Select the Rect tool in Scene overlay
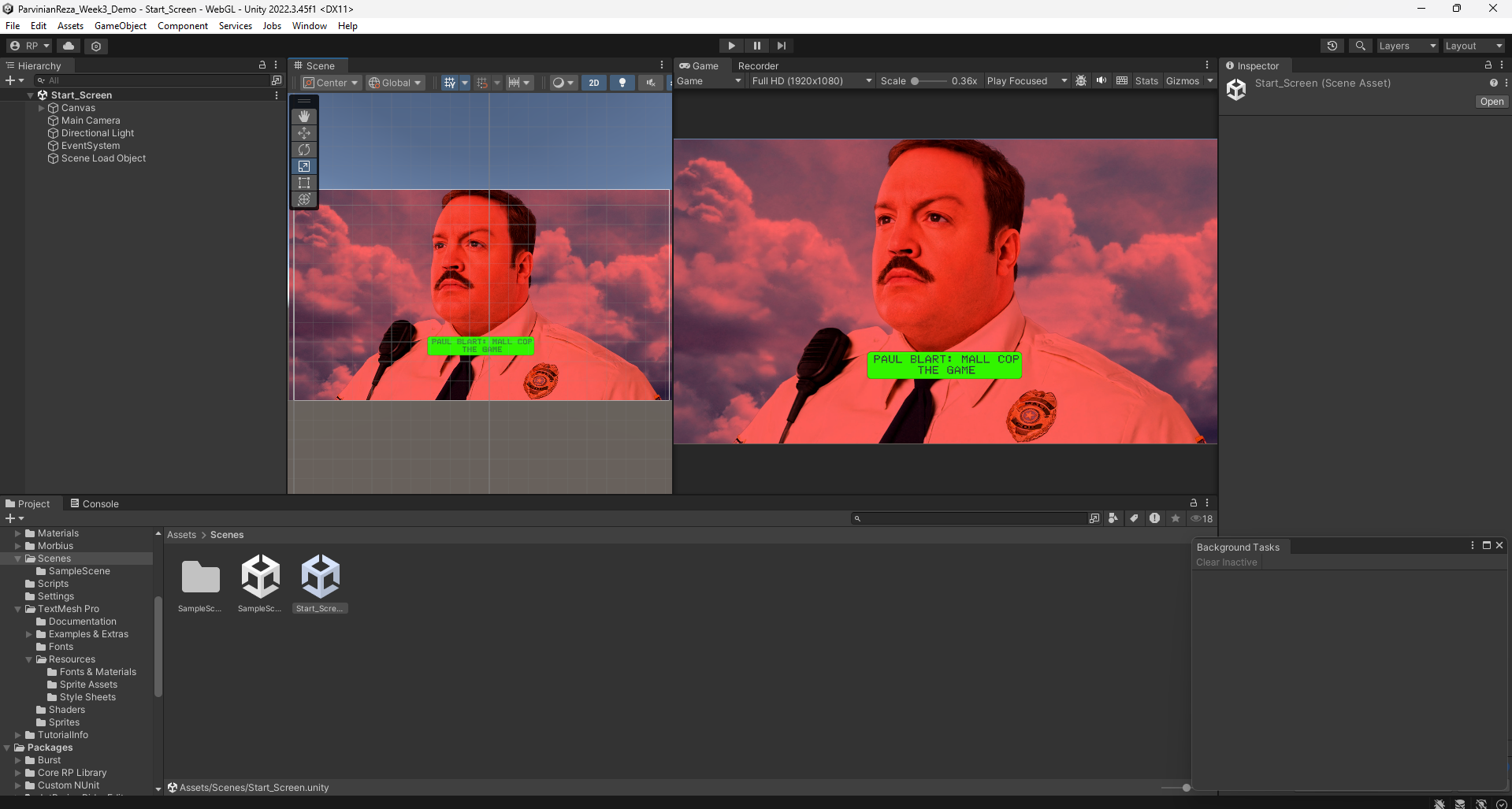This screenshot has height=809, width=1512. [304, 183]
